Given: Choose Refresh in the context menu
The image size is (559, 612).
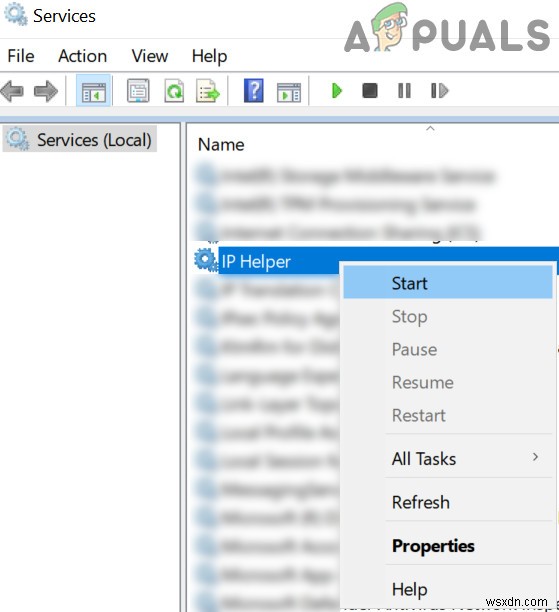Looking at the screenshot, I should 448,502.
